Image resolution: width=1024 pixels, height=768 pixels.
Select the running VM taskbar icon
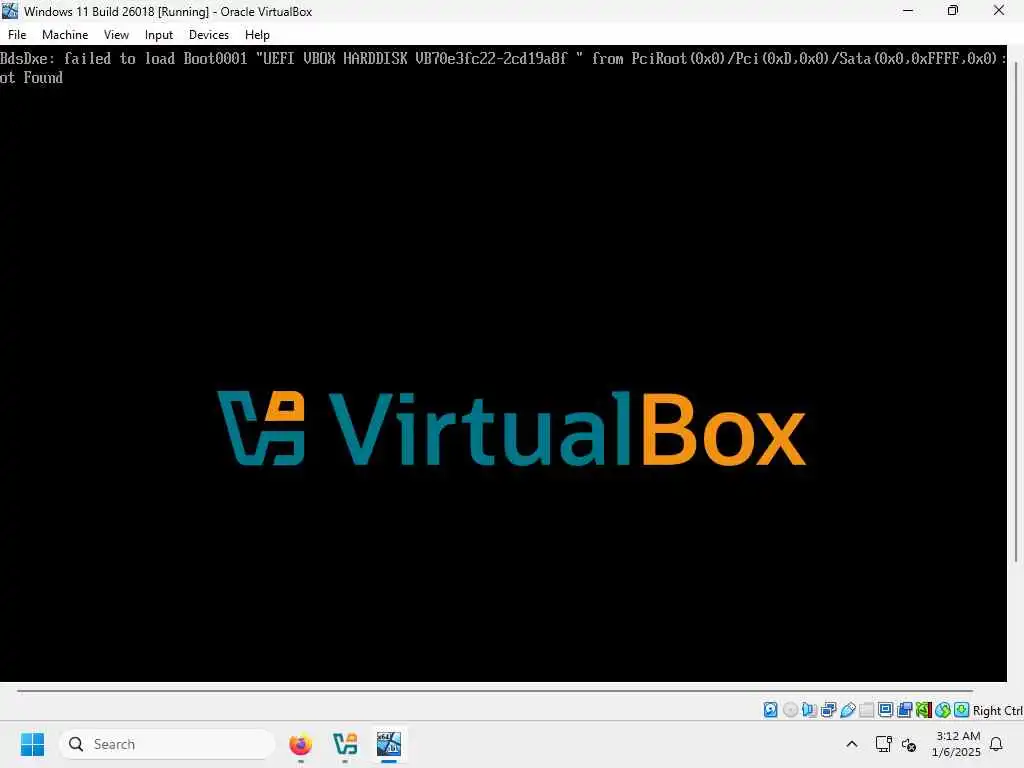click(x=389, y=744)
